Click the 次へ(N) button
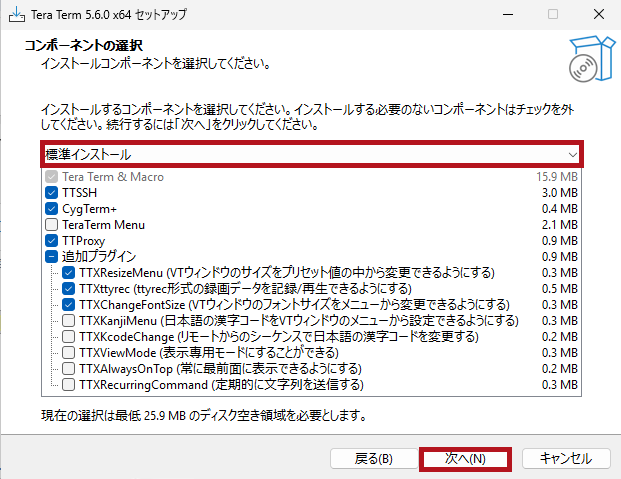The height and width of the screenshot is (479, 621). 465,458
